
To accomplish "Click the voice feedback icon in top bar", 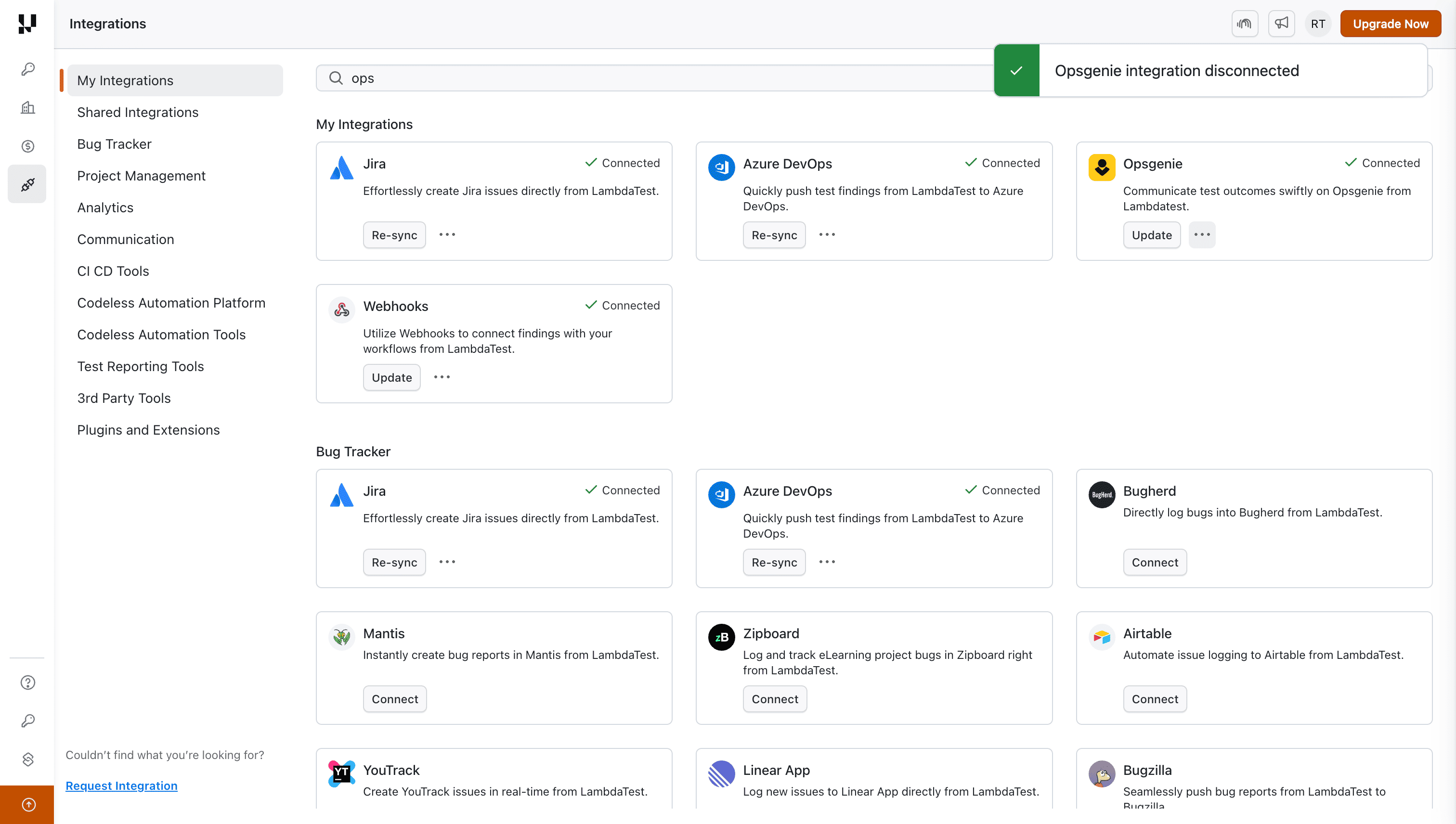I will [1245, 23].
